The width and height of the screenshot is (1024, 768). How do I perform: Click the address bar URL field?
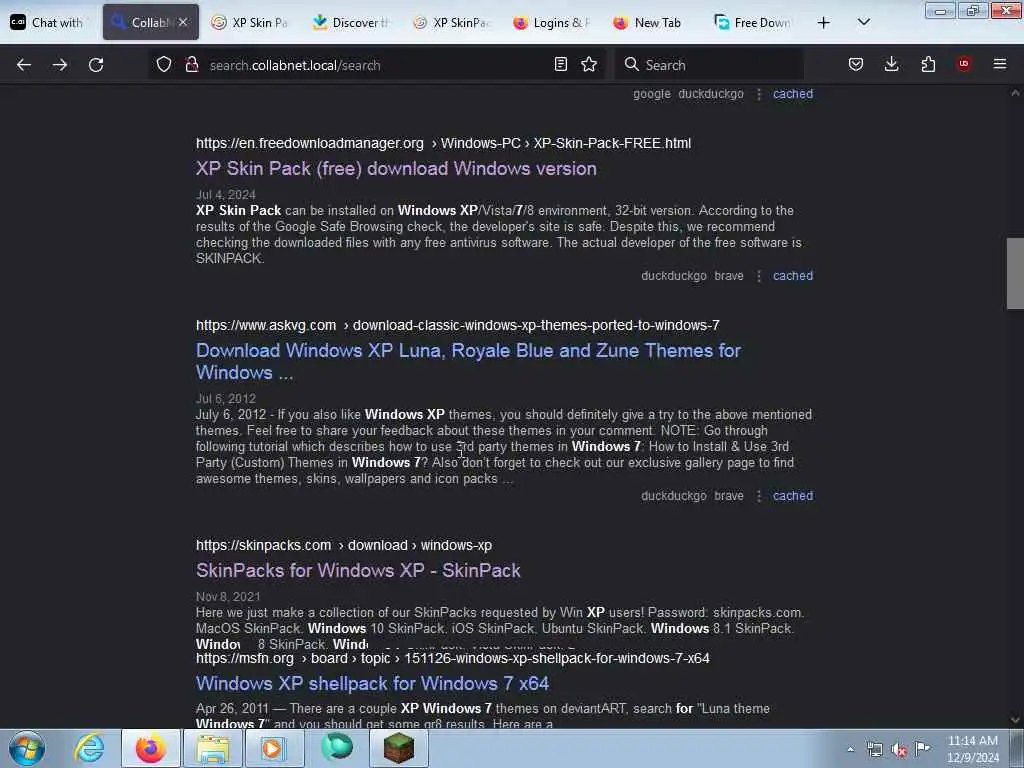[x=376, y=65]
